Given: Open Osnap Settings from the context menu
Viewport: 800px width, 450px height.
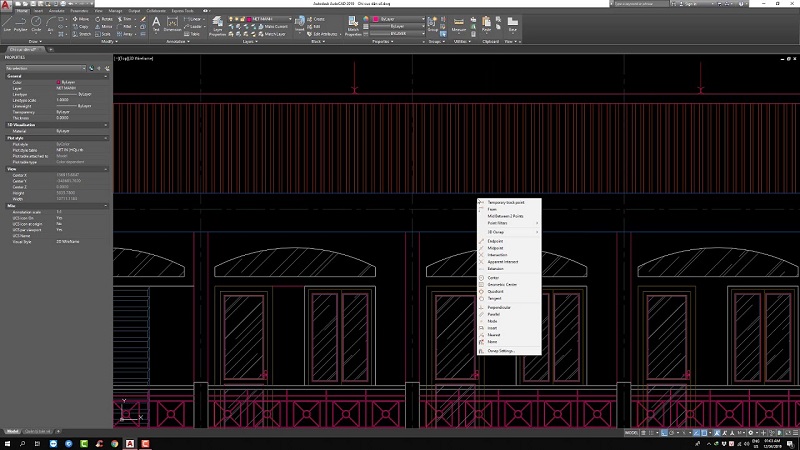Looking at the screenshot, I should [x=500, y=351].
